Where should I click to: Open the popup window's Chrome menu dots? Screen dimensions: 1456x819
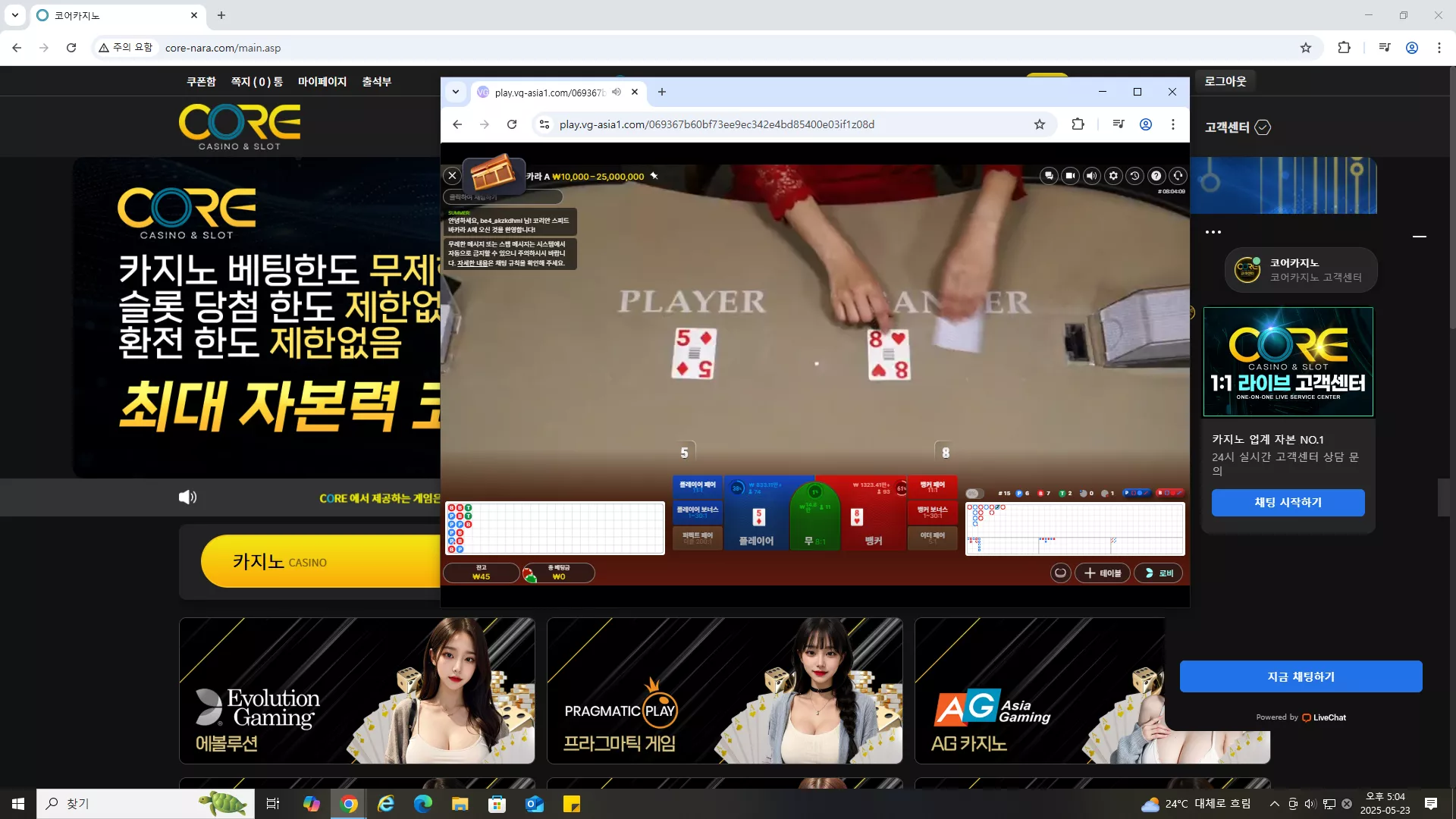pos(1173,124)
